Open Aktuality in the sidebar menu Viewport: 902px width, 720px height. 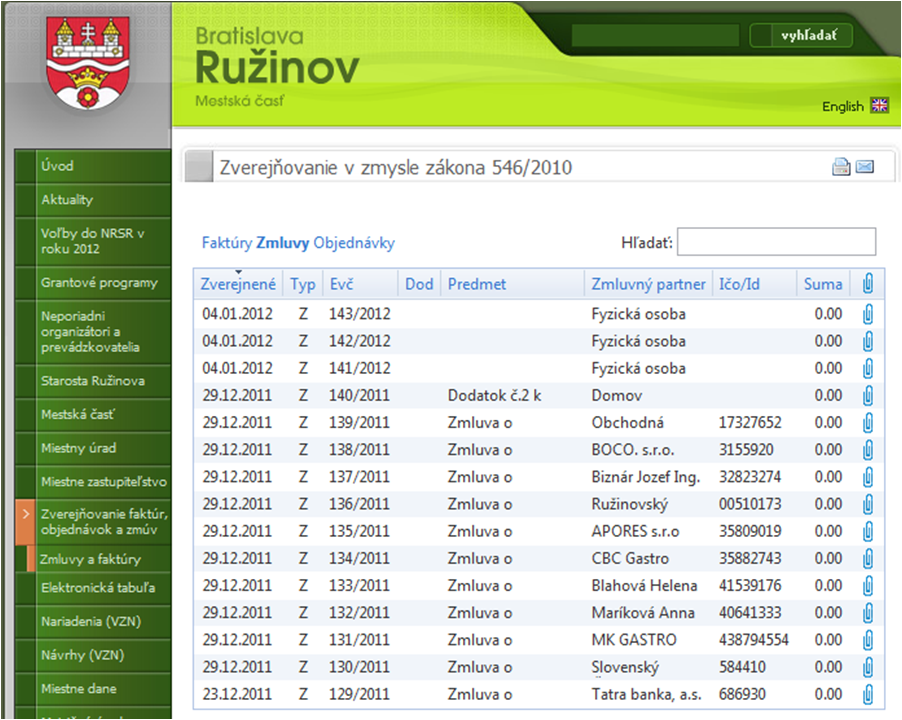(67, 200)
